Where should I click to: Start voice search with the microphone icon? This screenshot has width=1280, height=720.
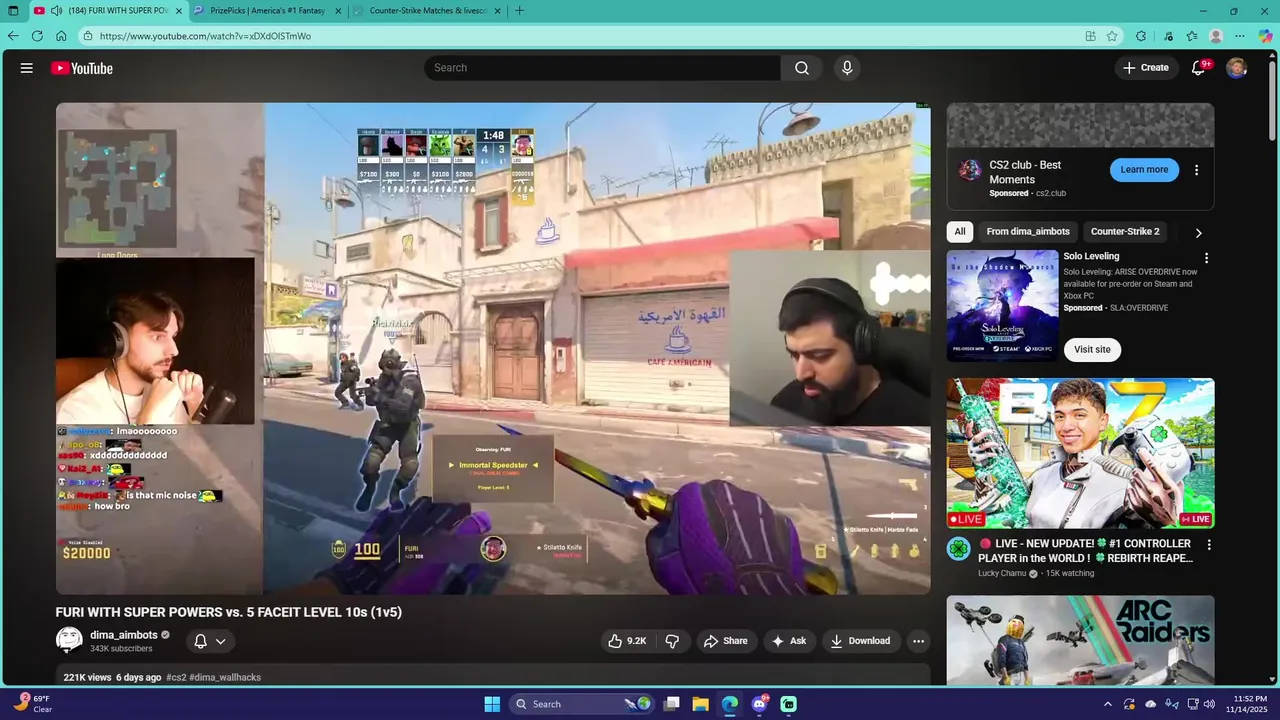pos(847,68)
